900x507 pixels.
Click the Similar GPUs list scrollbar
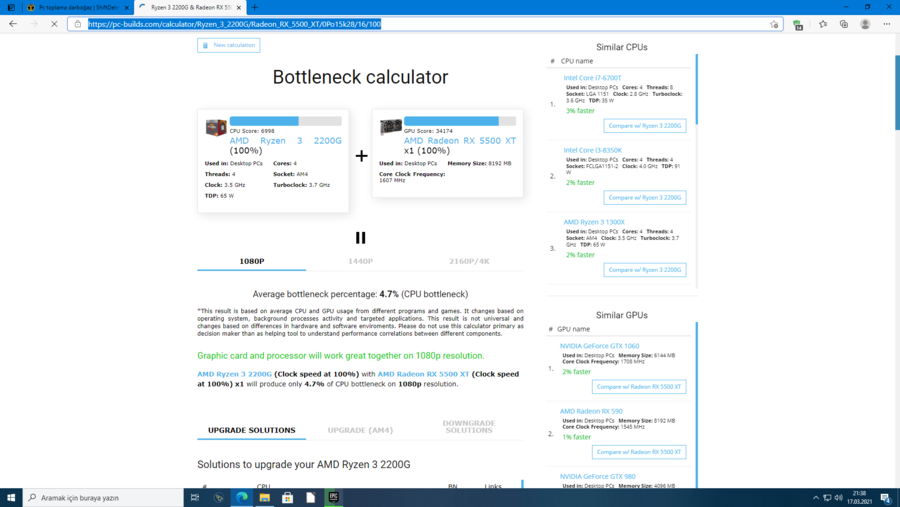[697, 405]
